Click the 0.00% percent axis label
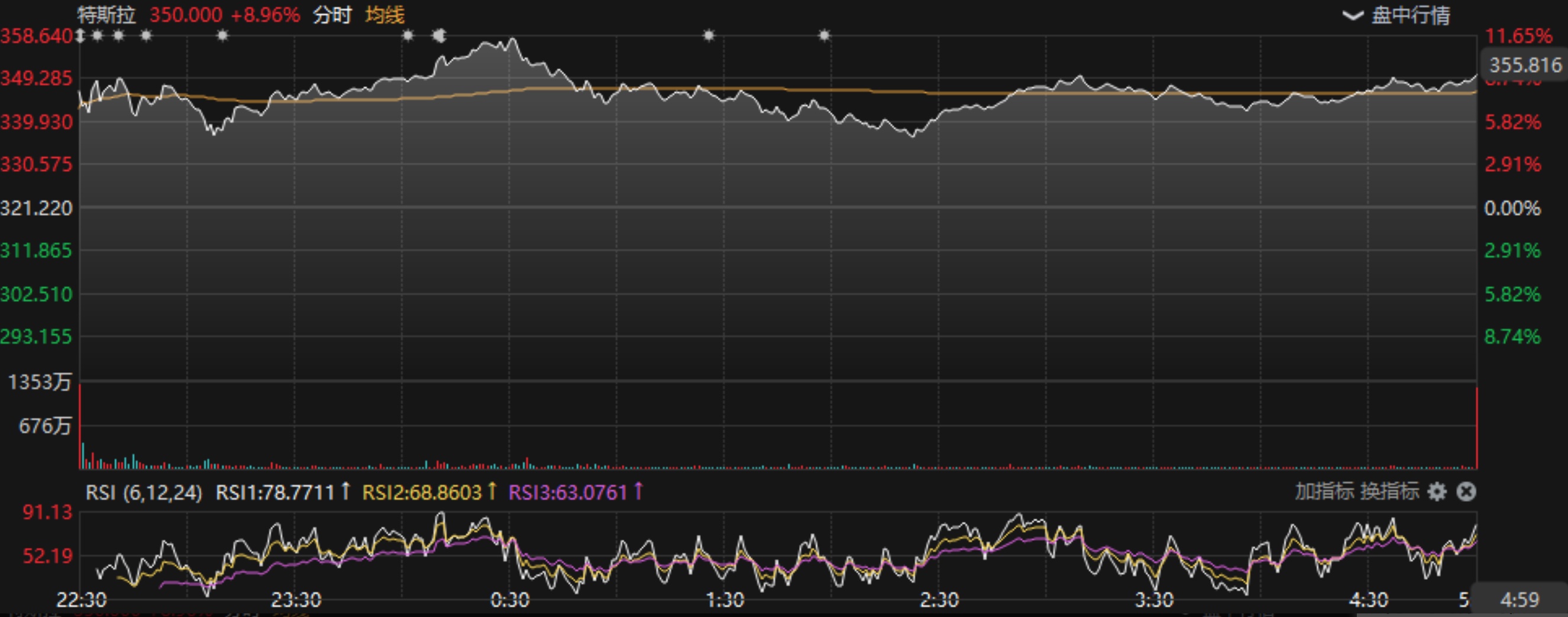Screen dimensions: 1568x617 (1512, 208)
